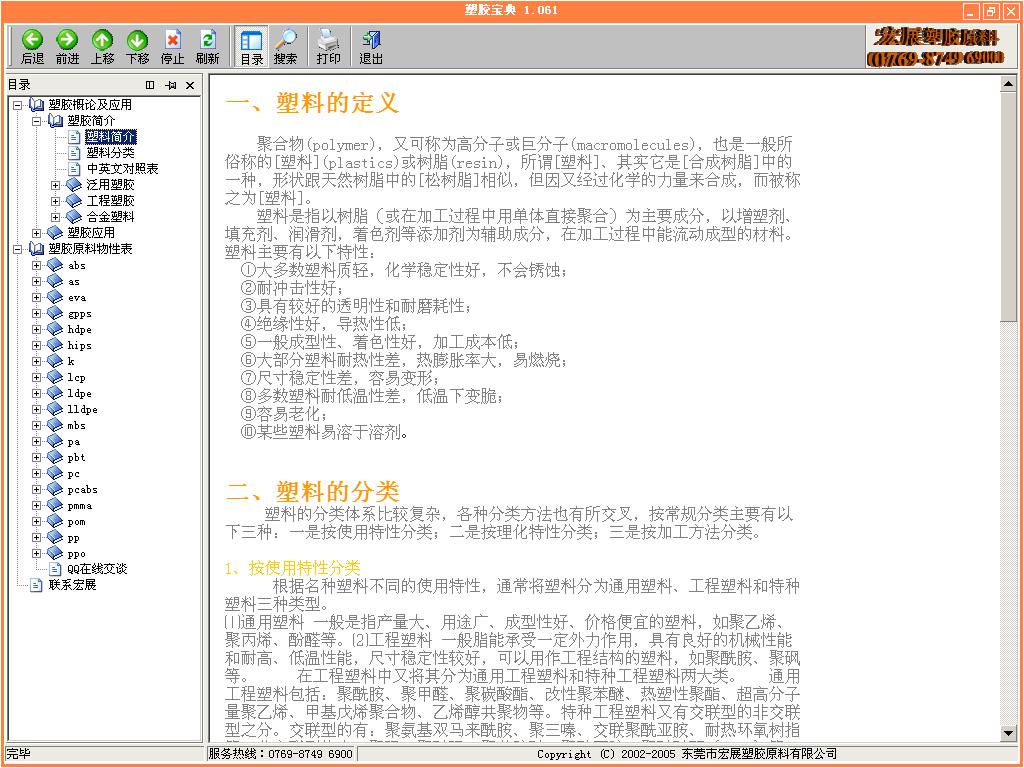1024x768 pixels.
Task: Collapse the 塑胶简介 folder node
Action: [x=37, y=121]
